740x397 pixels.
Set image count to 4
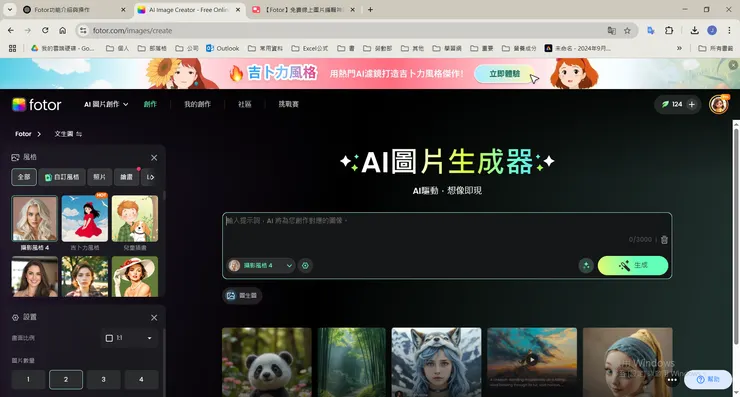pyautogui.click(x=141, y=380)
